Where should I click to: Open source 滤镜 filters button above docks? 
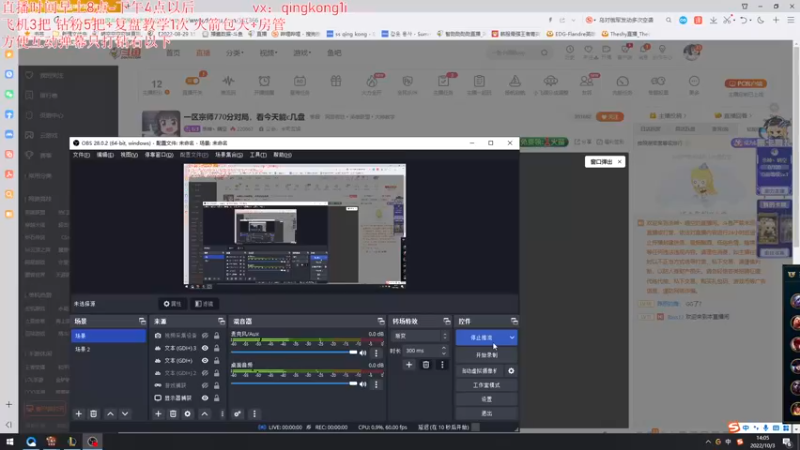coord(205,304)
